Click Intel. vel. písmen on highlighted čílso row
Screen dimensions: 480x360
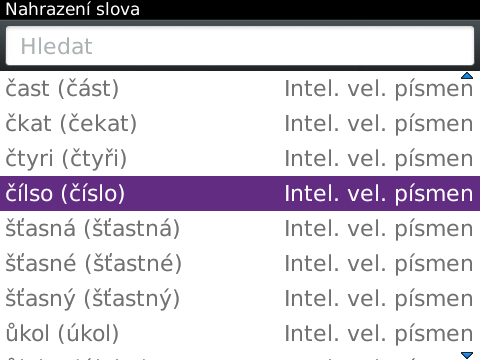(379, 194)
